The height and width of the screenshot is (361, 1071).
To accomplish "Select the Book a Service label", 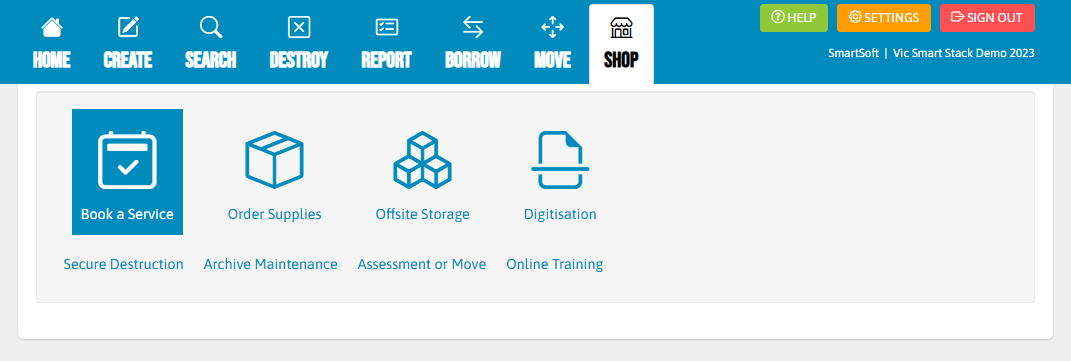I will click(x=127, y=214).
